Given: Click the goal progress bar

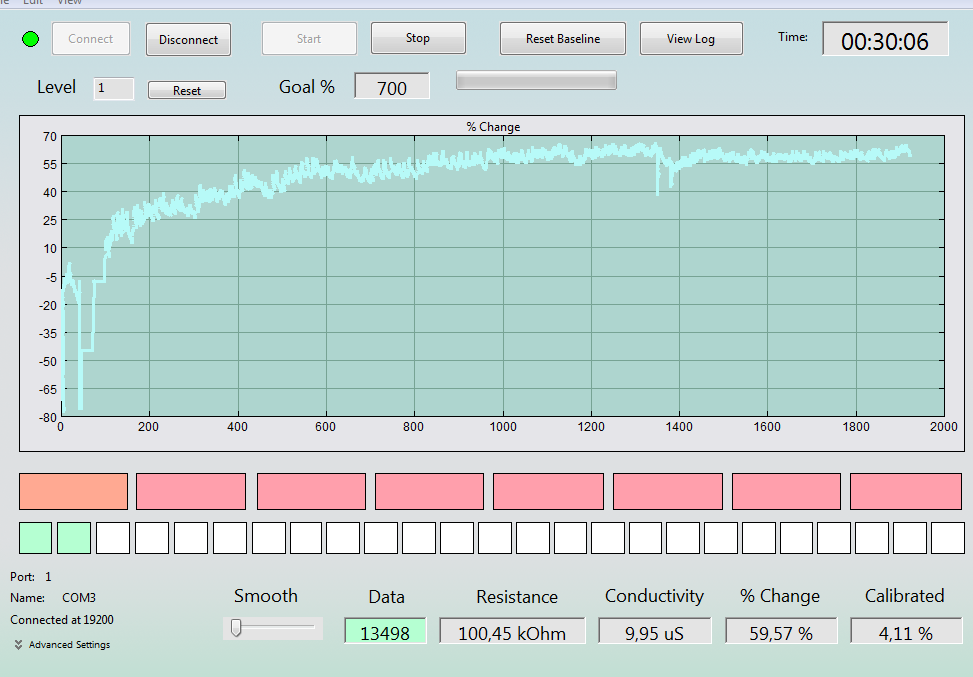Looking at the screenshot, I should tap(536, 81).
